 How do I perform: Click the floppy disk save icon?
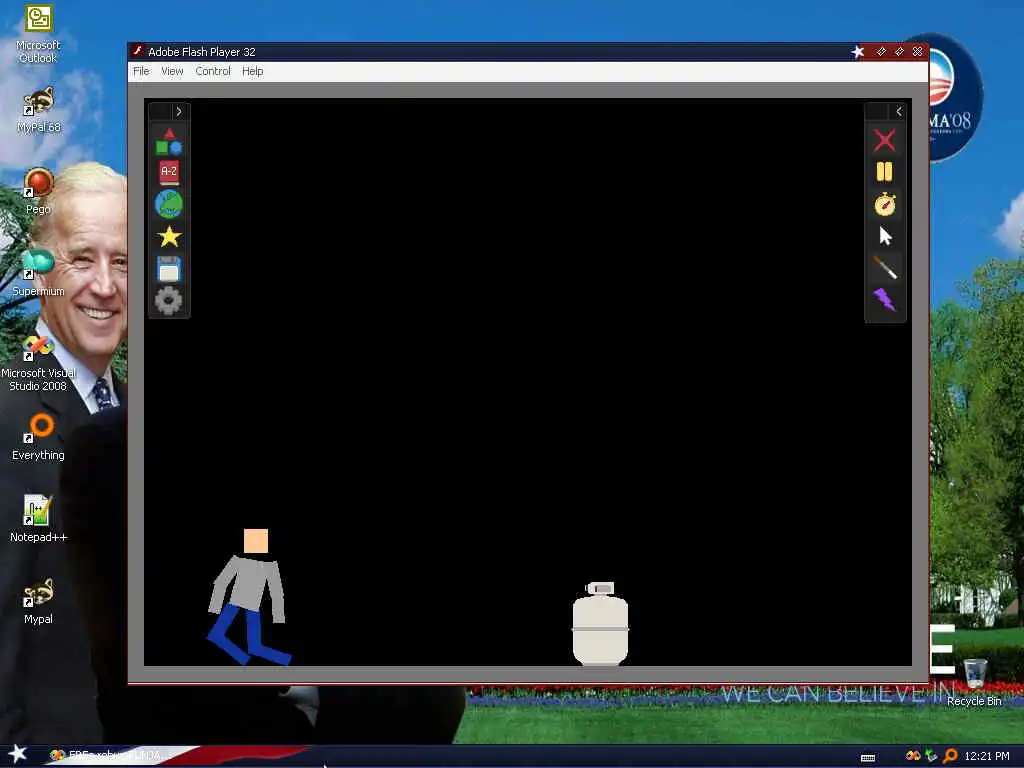point(169,269)
